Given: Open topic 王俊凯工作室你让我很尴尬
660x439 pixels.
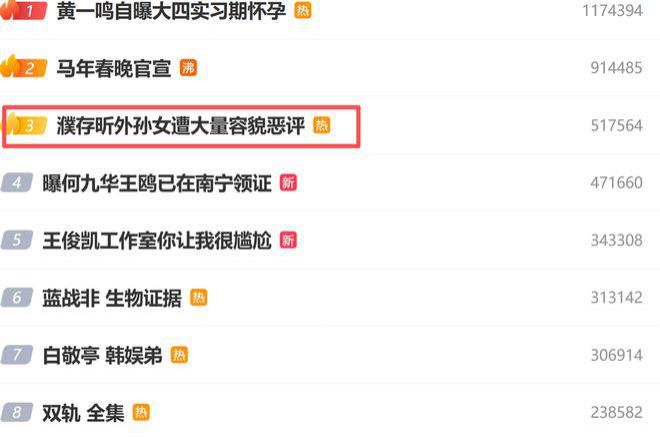Looking at the screenshot, I should click(x=157, y=240).
